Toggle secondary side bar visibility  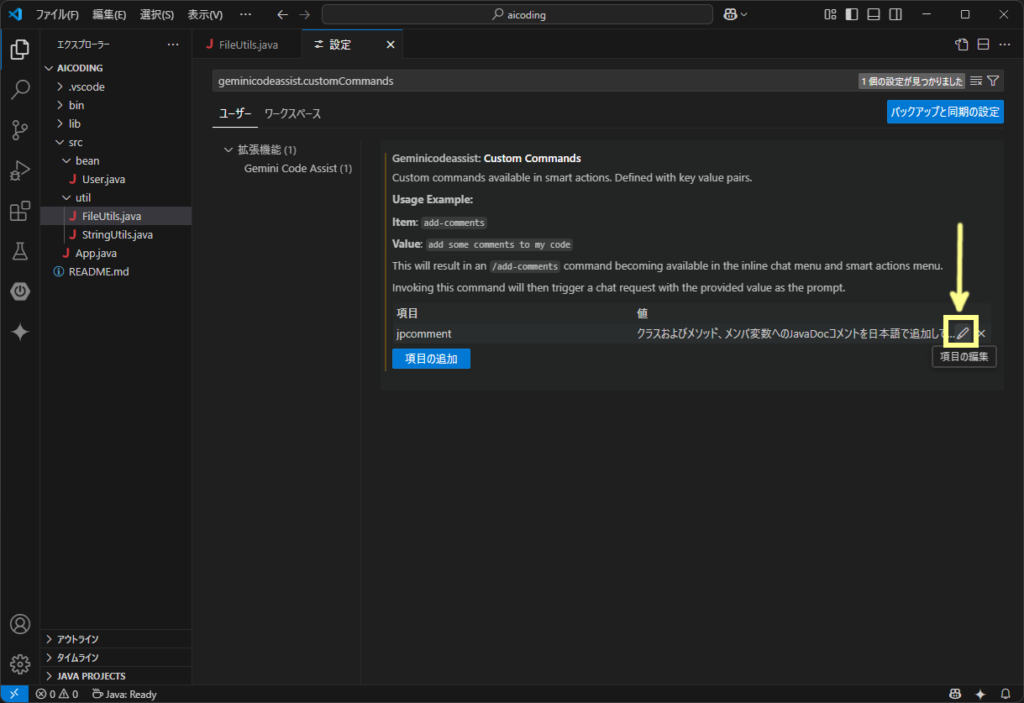(x=896, y=14)
